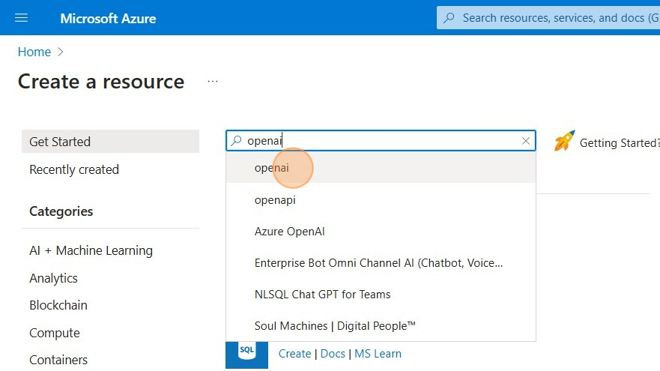
Task: Click inside marketplace search field with openai
Action: (381, 141)
